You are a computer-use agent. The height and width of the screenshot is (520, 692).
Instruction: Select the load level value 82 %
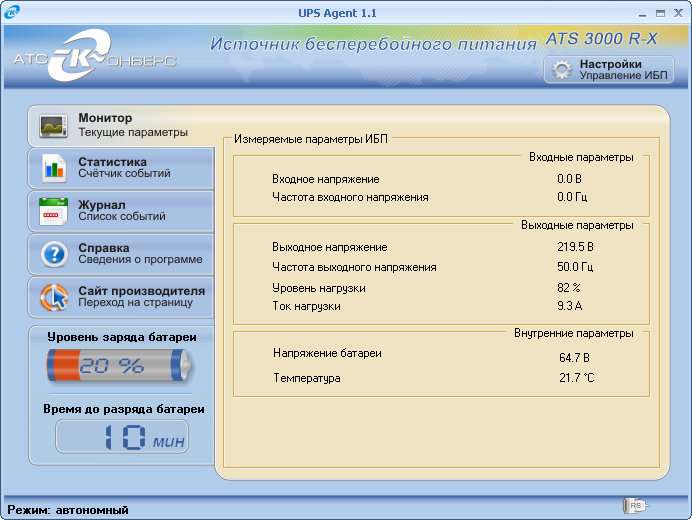pos(568,288)
